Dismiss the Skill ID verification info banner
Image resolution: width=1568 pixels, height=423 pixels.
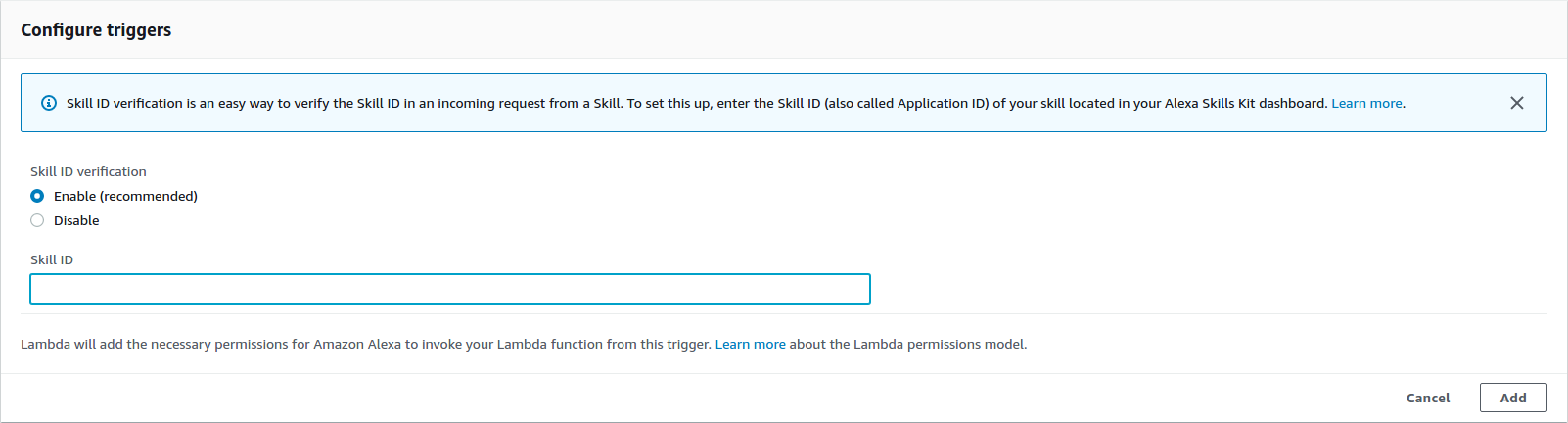pos(1516,103)
